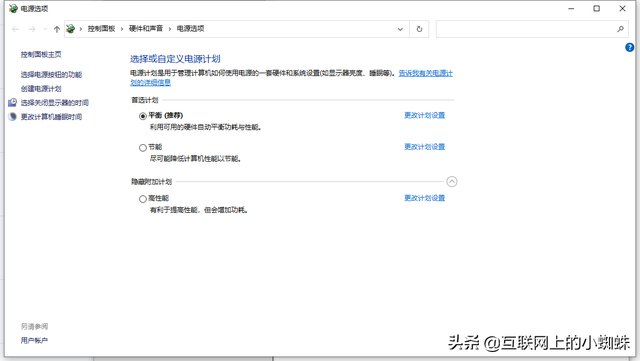Open 创建电源计划 sidebar link
The width and height of the screenshot is (640, 361).
point(41,89)
